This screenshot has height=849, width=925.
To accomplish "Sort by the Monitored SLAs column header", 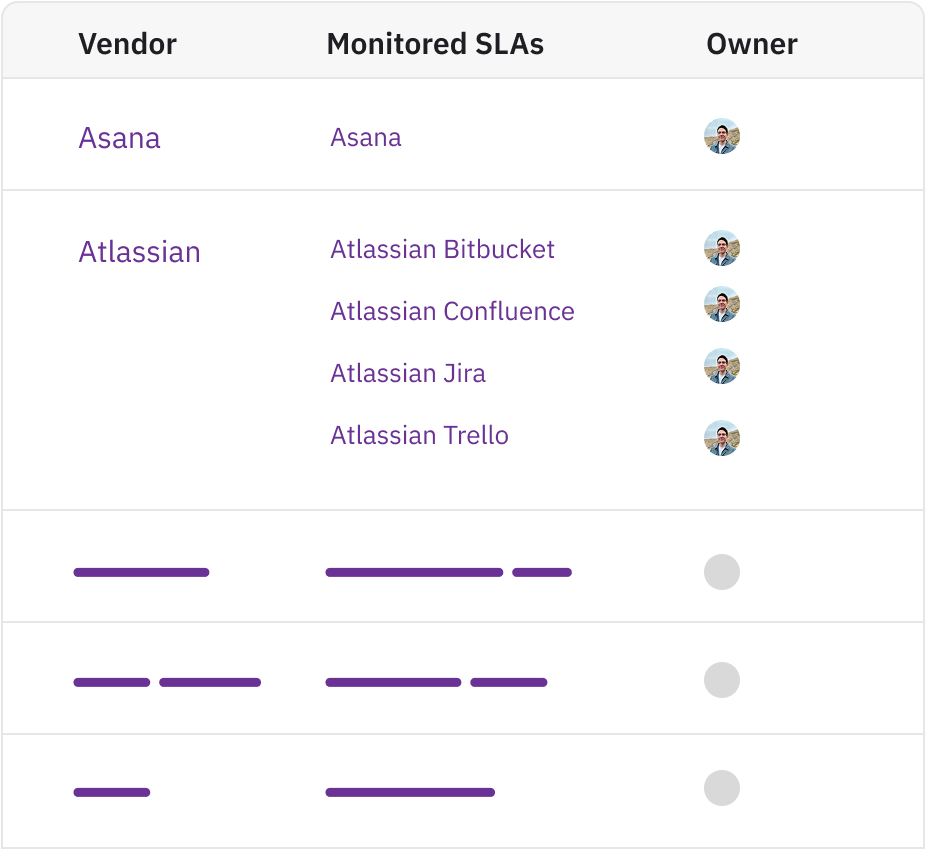I will [x=435, y=44].
